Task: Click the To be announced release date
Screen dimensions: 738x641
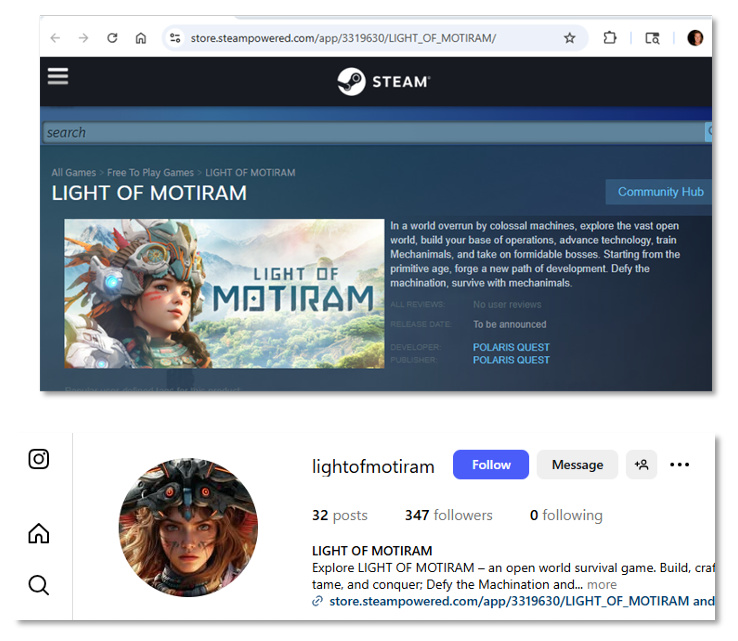Action: [x=510, y=324]
